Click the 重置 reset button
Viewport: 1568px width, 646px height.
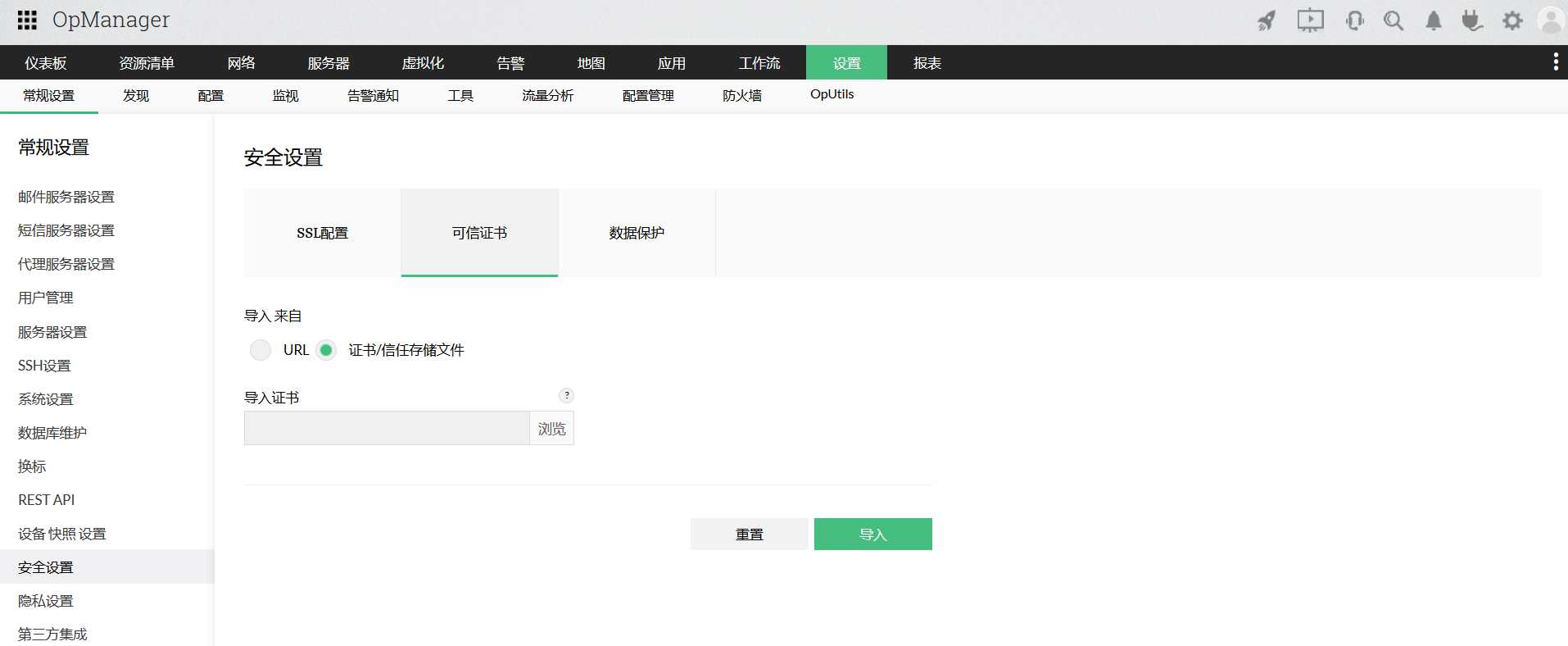click(749, 535)
